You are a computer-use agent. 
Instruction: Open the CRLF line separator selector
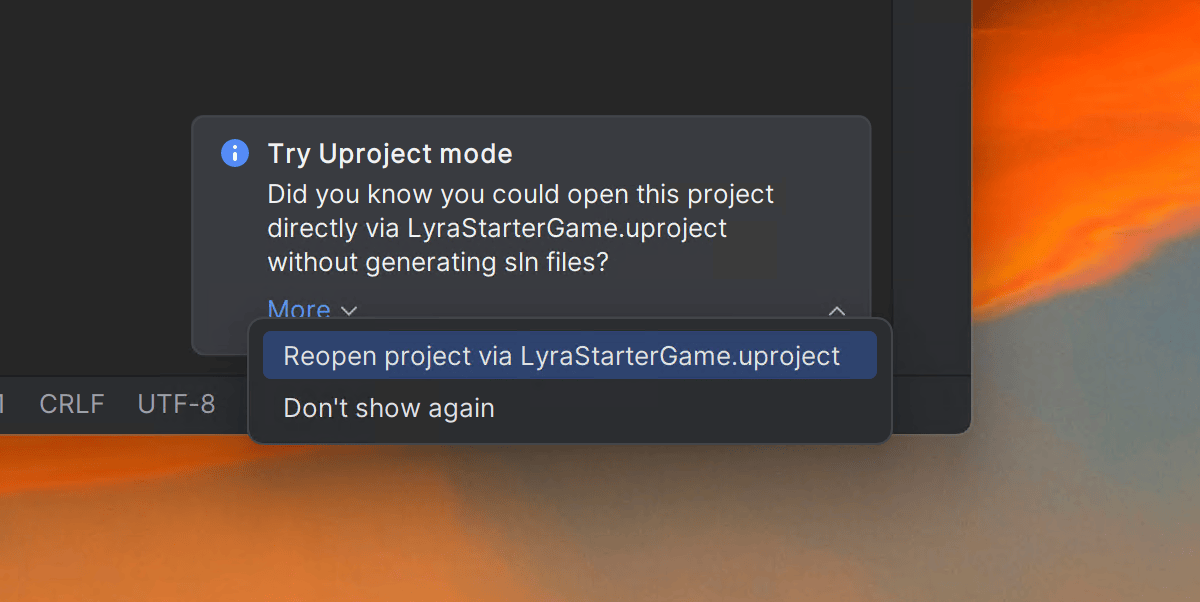click(72, 404)
